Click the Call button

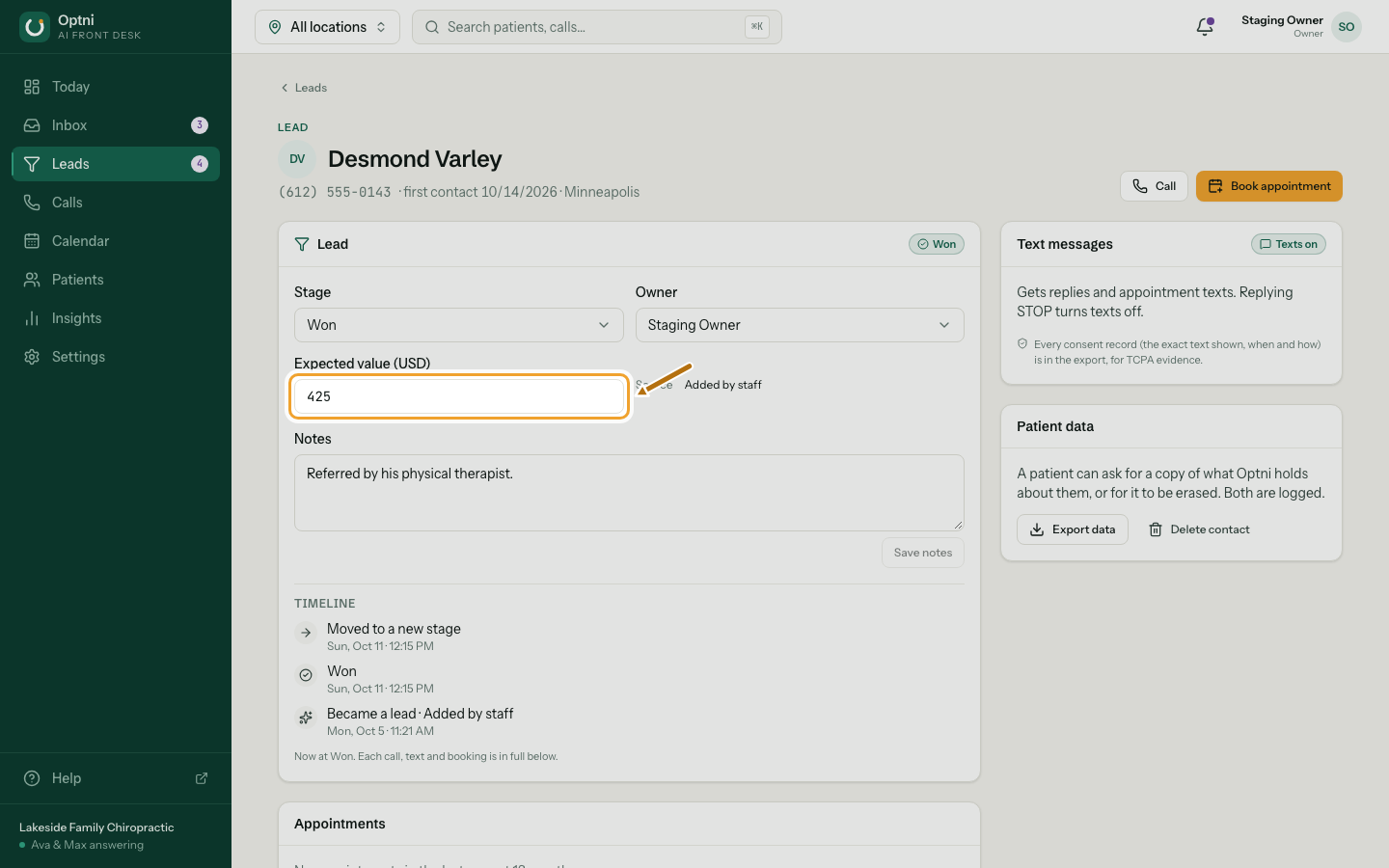(x=1154, y=186)
